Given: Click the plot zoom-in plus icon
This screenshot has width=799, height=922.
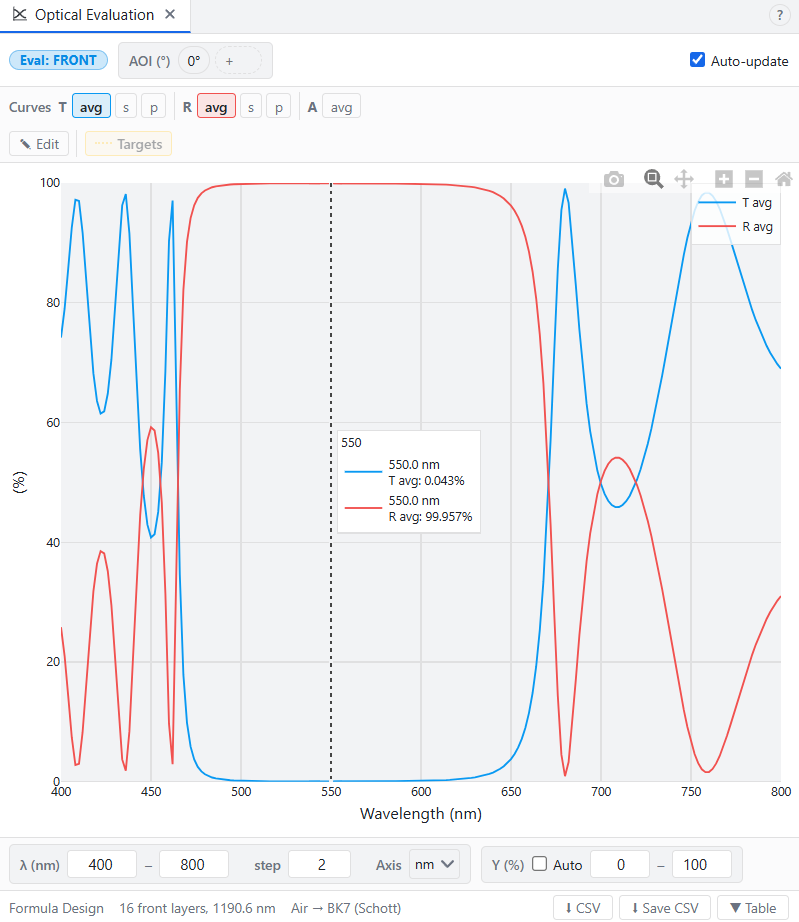Looking at the screenshot, I should (724, 179).
